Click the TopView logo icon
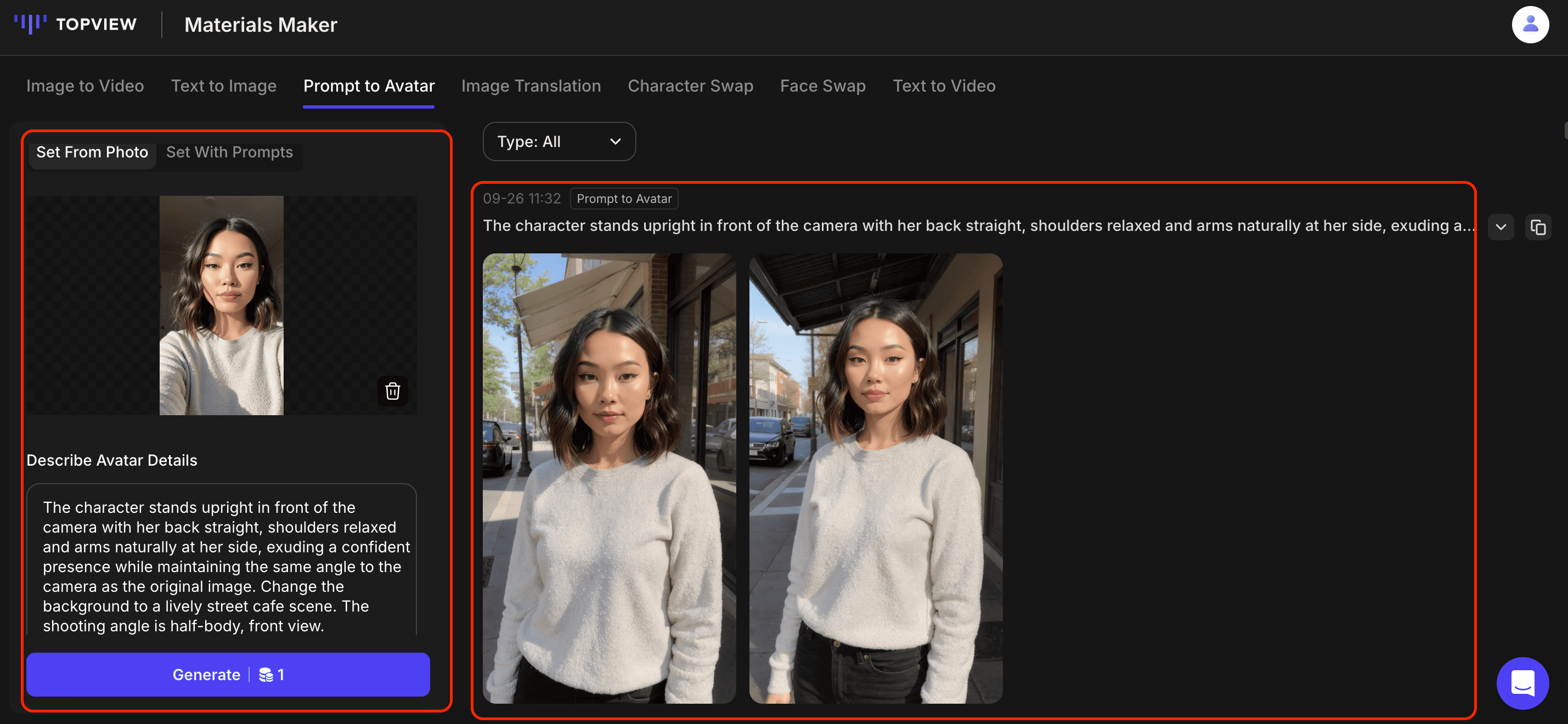This screenshot has width=1568, height=724. [30, 24]
